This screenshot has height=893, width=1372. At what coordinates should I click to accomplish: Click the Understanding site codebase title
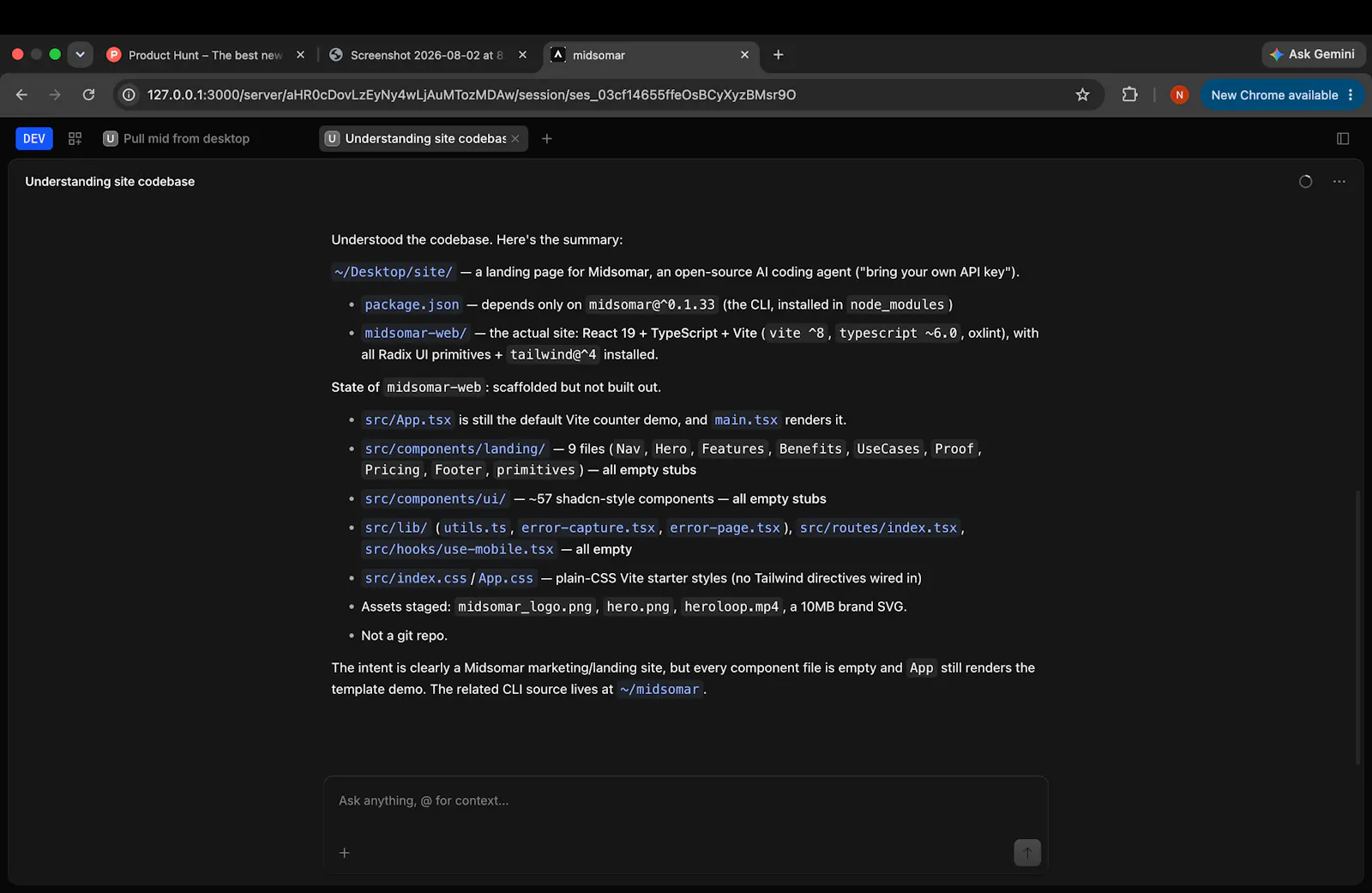coord(110,181)
